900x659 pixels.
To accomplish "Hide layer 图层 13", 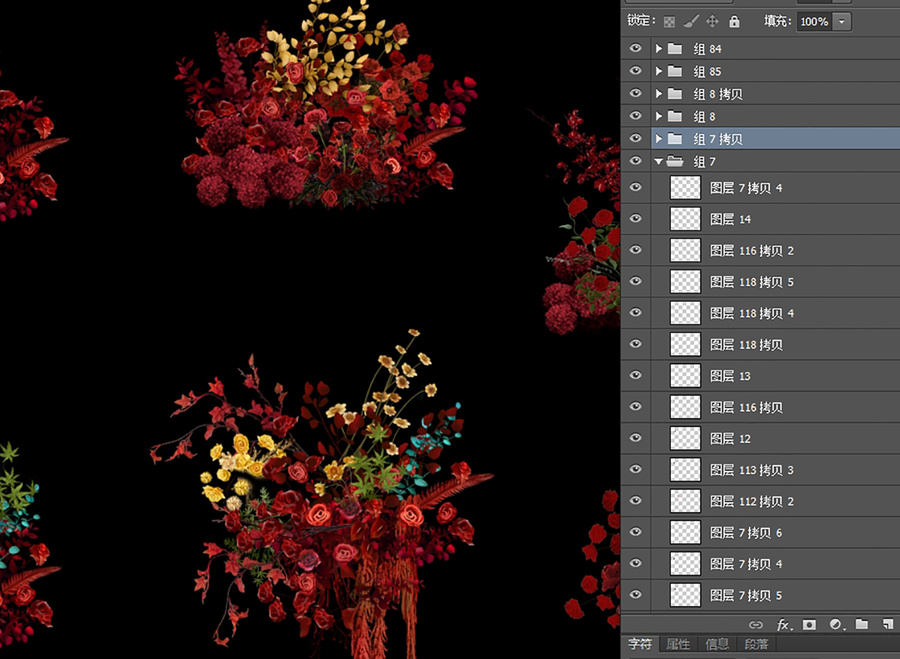I will pyautogui.click(x=635, y=375).
